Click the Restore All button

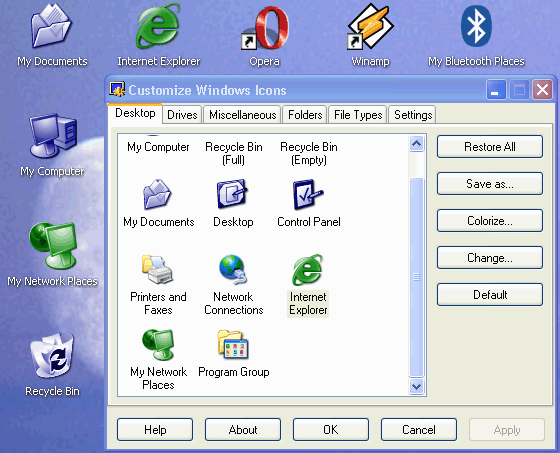[490, 146]
